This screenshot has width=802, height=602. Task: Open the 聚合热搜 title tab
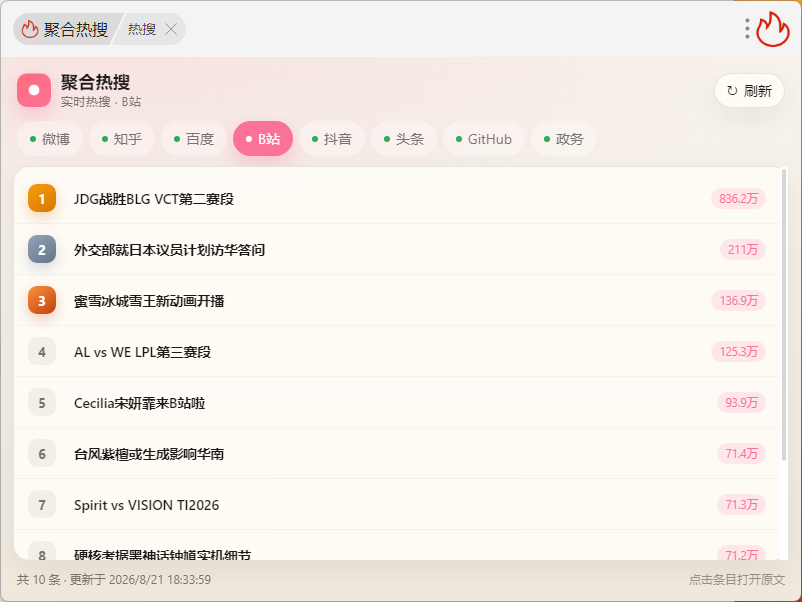click(65, 29)
